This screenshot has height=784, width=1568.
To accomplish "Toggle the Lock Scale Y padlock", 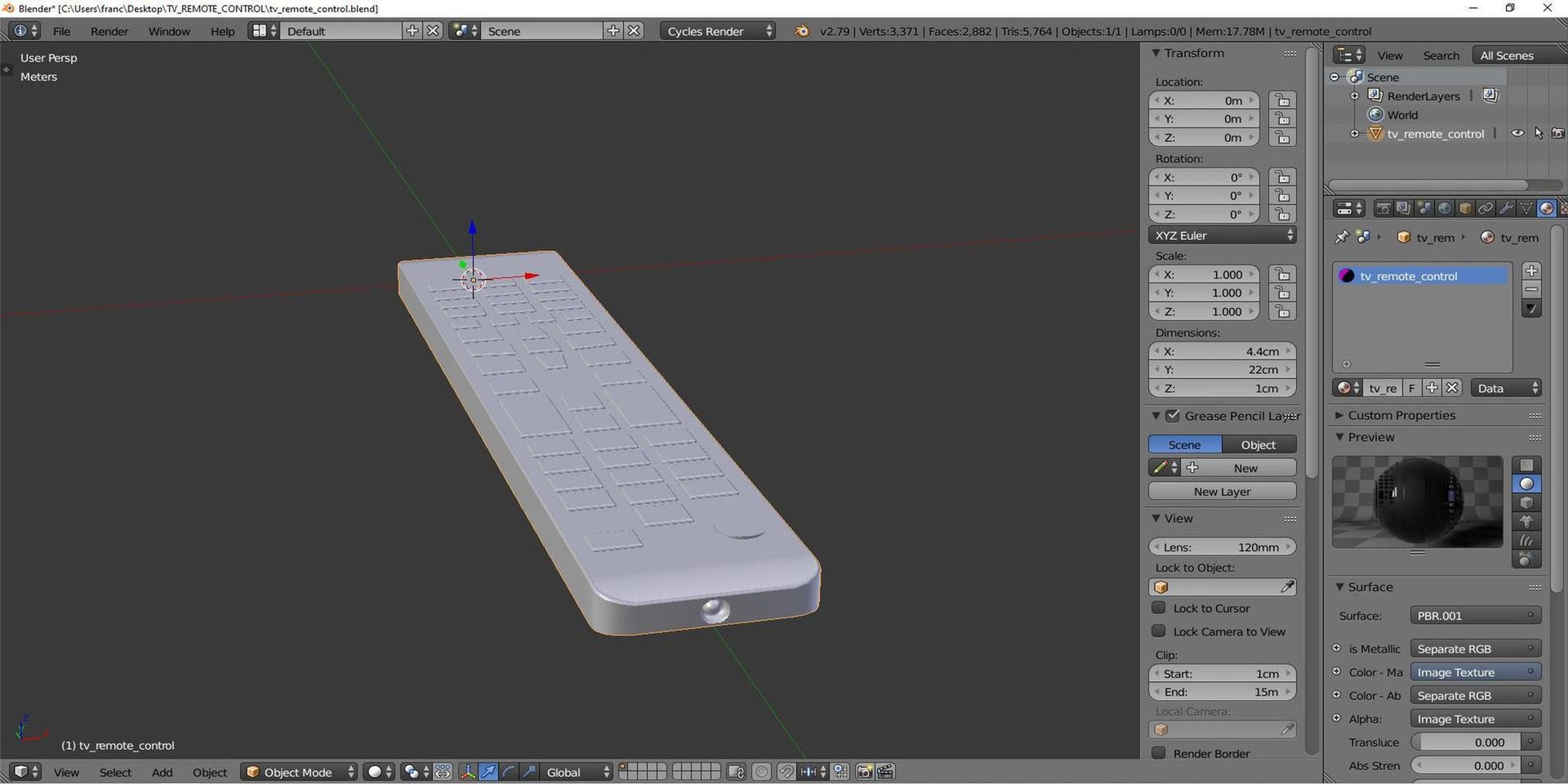I will pyautogui.click(x=1282, y=292).
